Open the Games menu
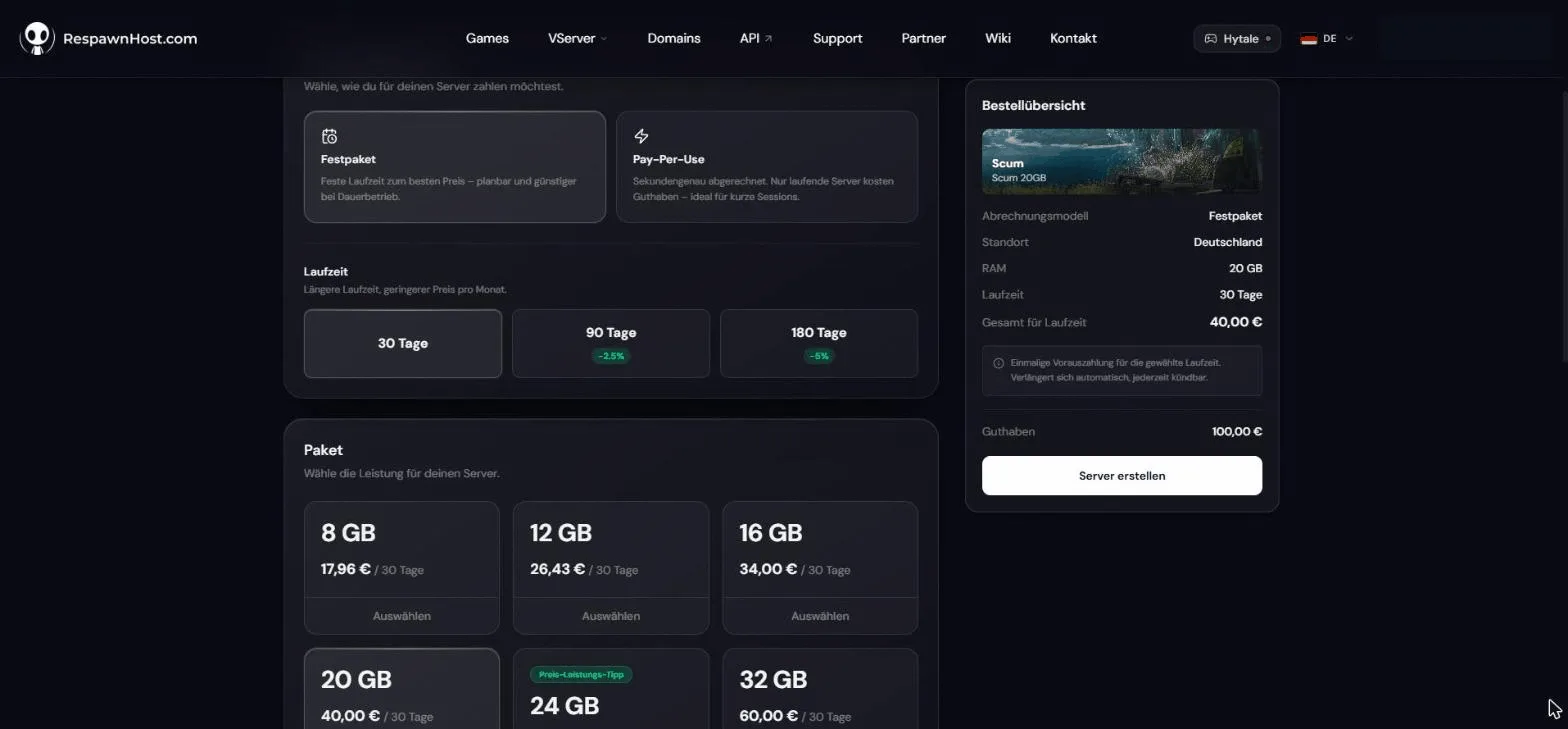 [x=487, y=38]
